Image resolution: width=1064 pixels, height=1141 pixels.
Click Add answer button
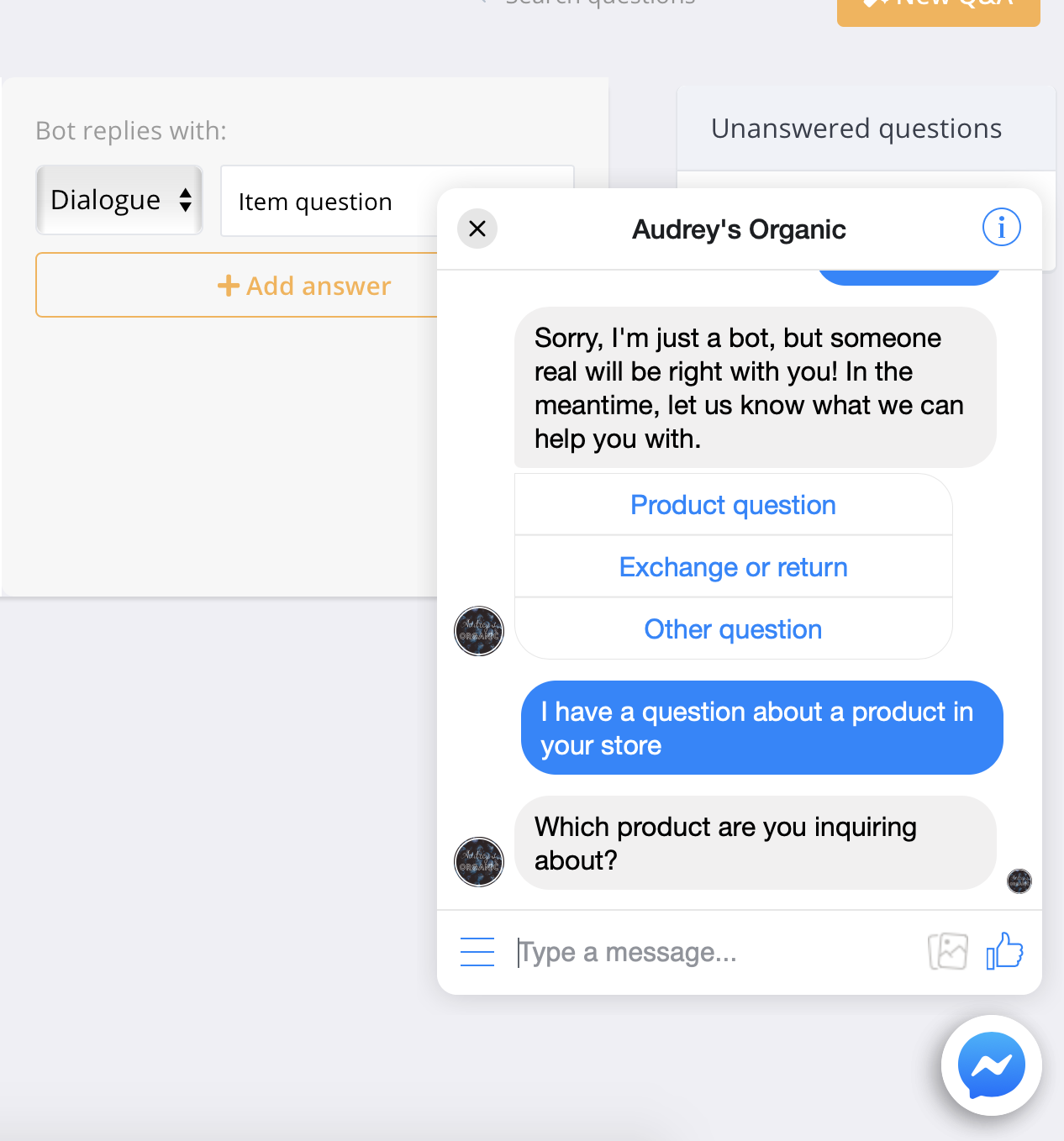[x=305, y=286]
